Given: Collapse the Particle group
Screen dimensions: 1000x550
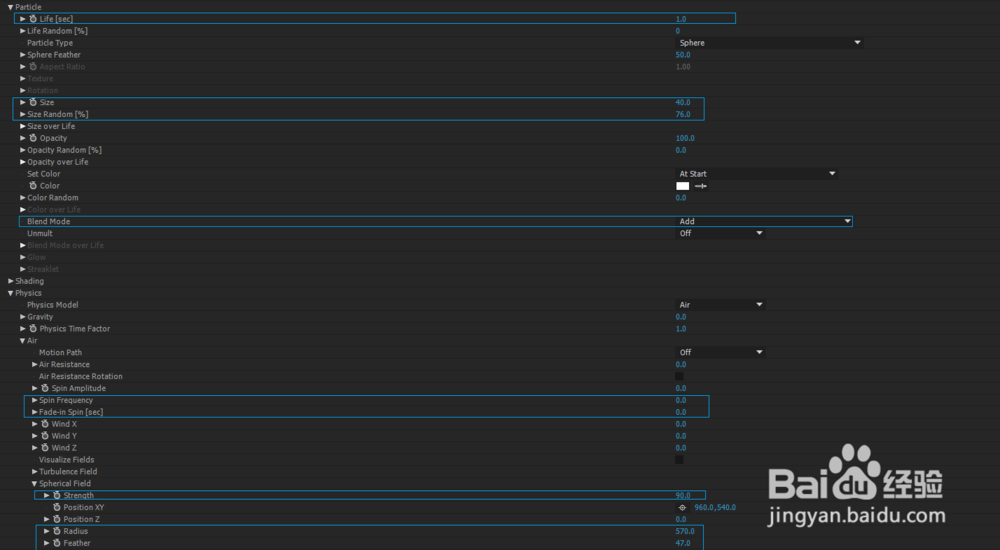Looking at the screenshot, I should [10, 8].
